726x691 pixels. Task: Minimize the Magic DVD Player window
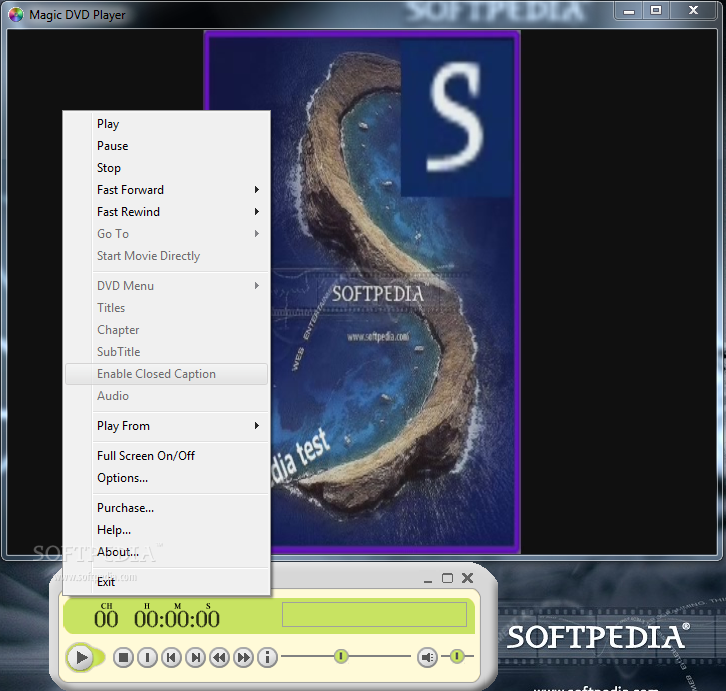point(629,11)
